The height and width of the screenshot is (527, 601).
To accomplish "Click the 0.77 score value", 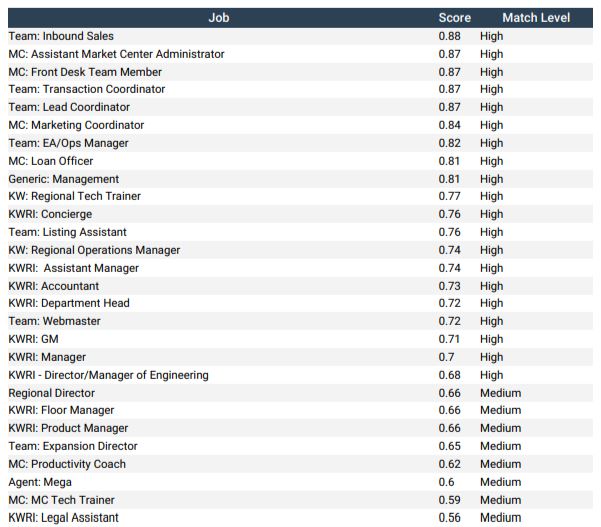I will (x=449, y=196).
